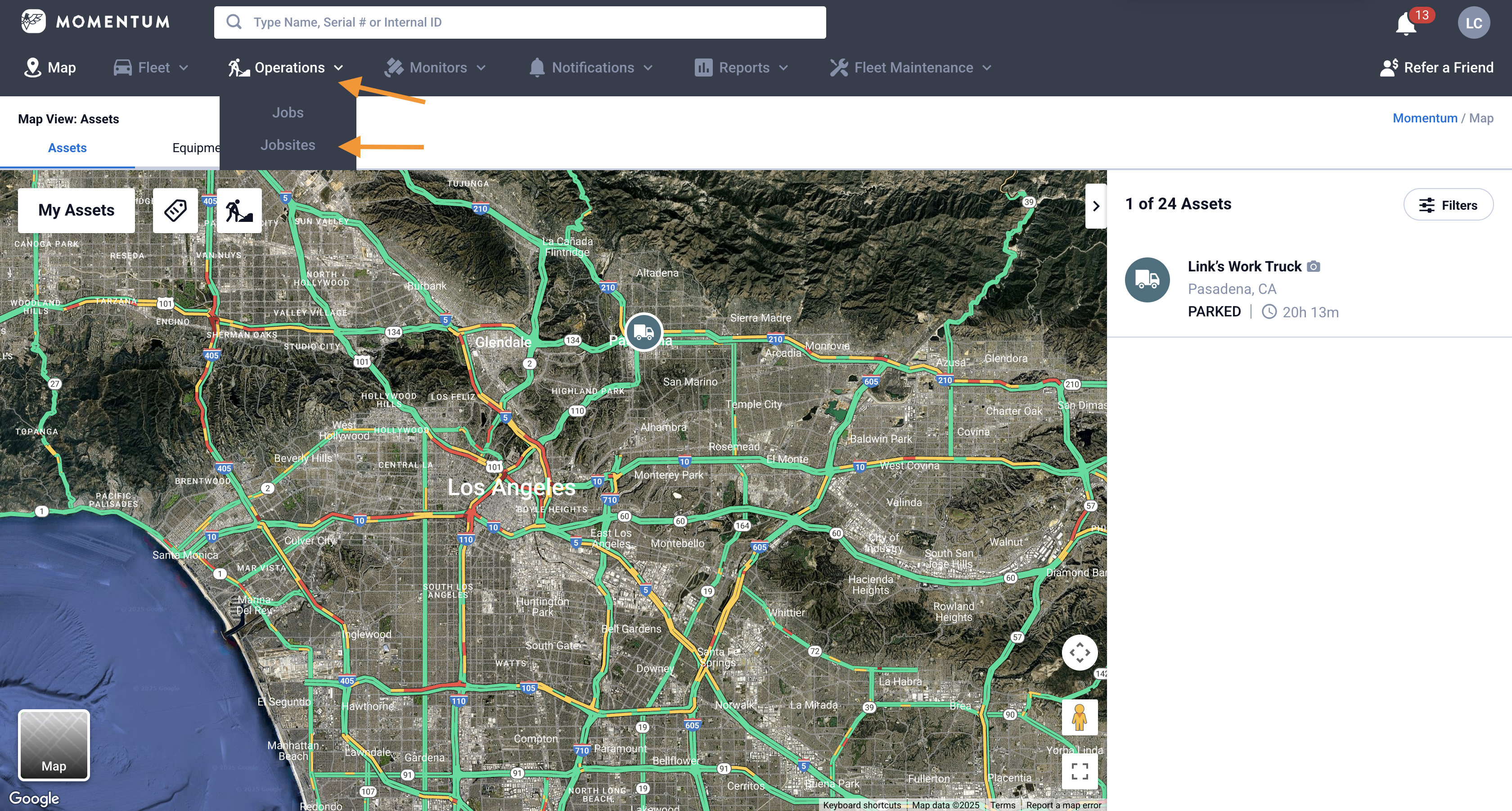
Task: Click the truck marker near Pasadena
Action: [x=643, y=332]
